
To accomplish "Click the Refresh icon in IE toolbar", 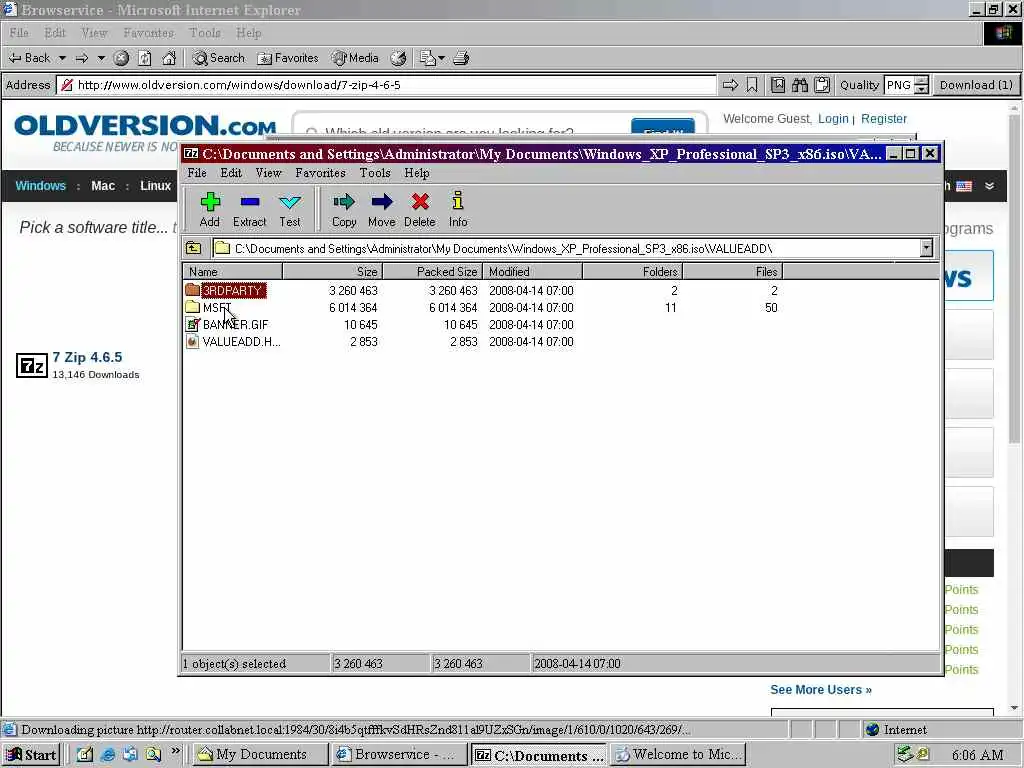I will 145,58.
